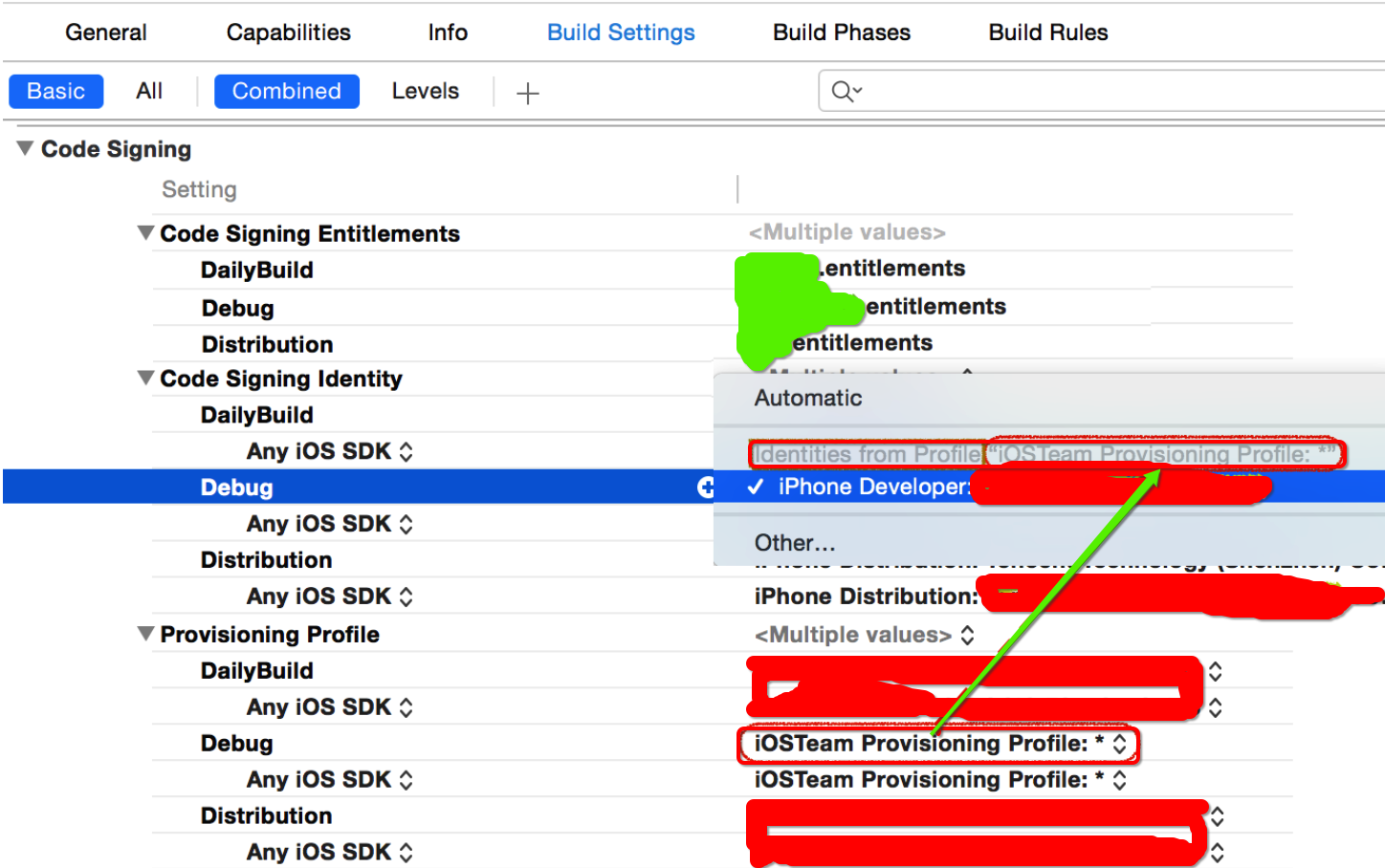Collapse Code Signing Identity disclosure triangle
The height and width of the screenshot is (868, 1385).
pos(145,379)
